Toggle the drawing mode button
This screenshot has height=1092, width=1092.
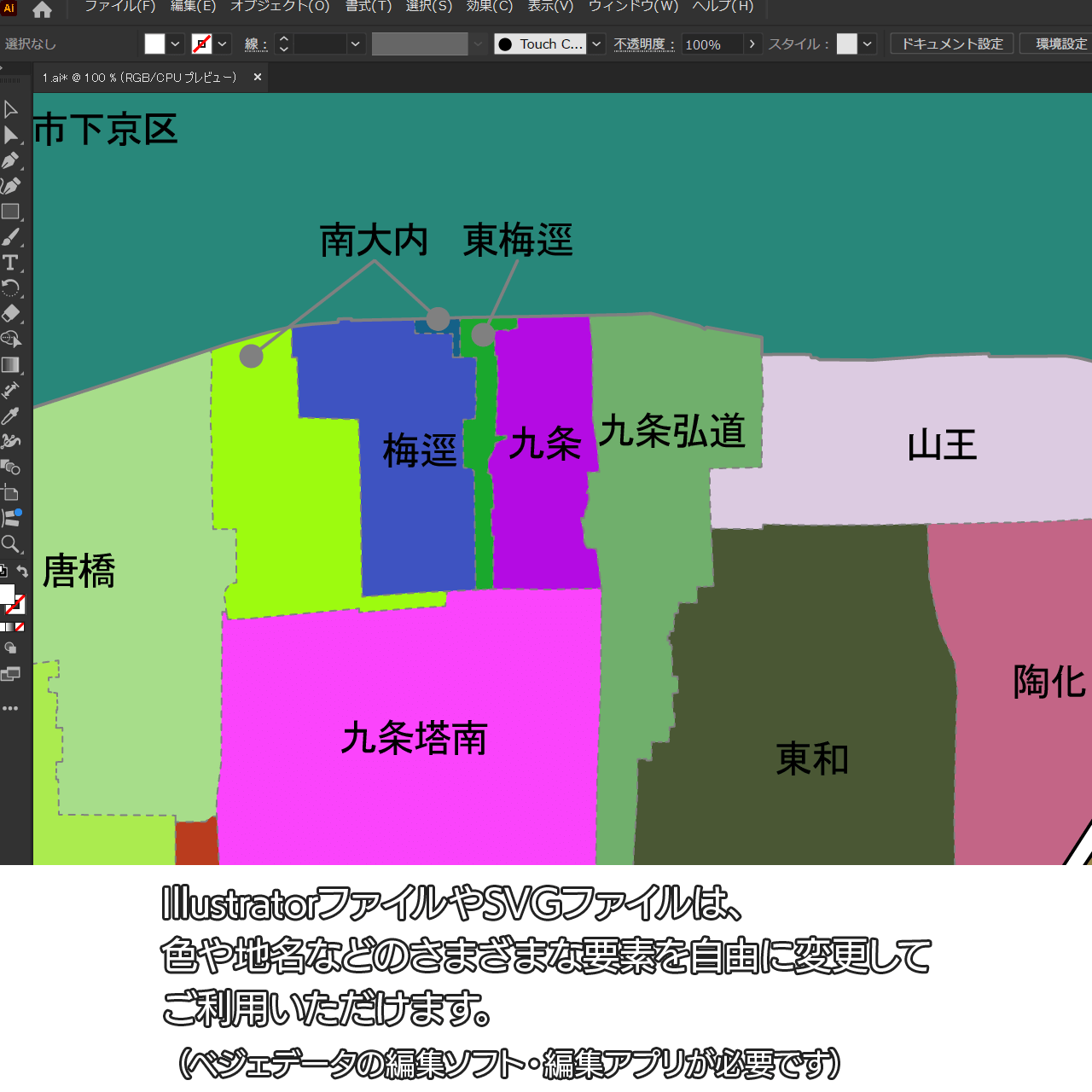coord(10,648)
